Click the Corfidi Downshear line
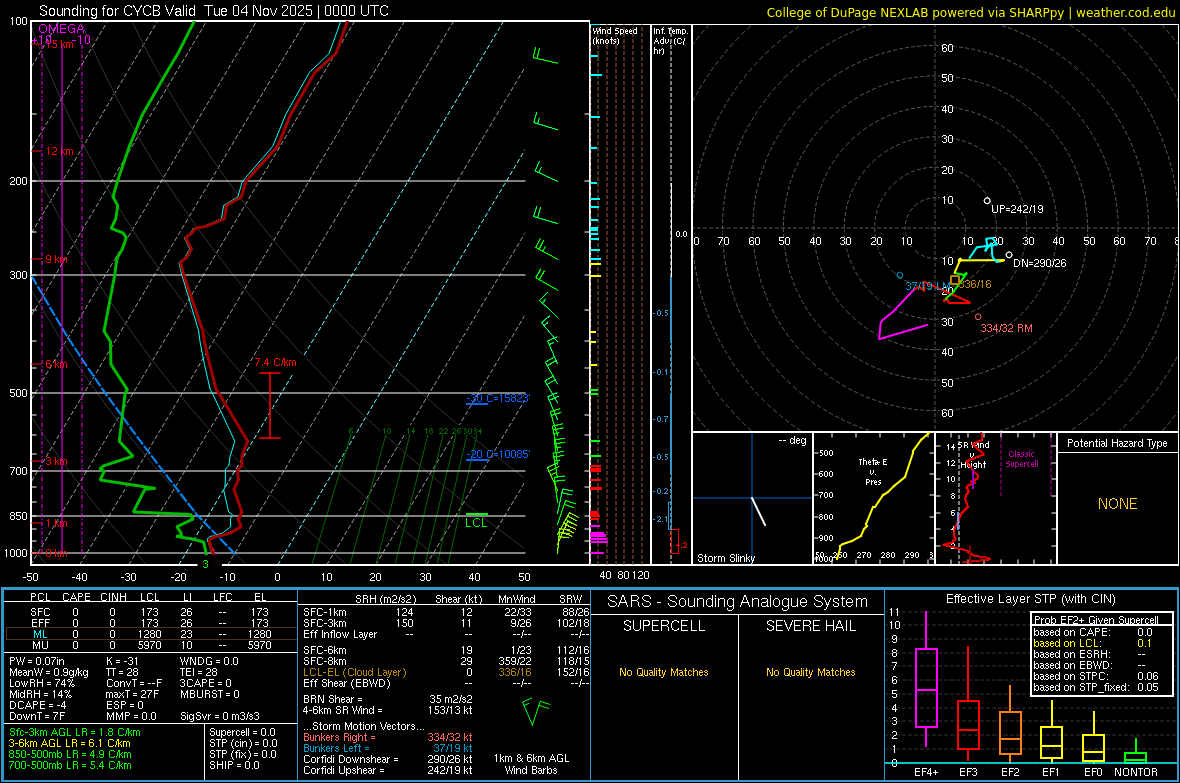The width and height of the screenshot is (1180, 783). [388, 759]
